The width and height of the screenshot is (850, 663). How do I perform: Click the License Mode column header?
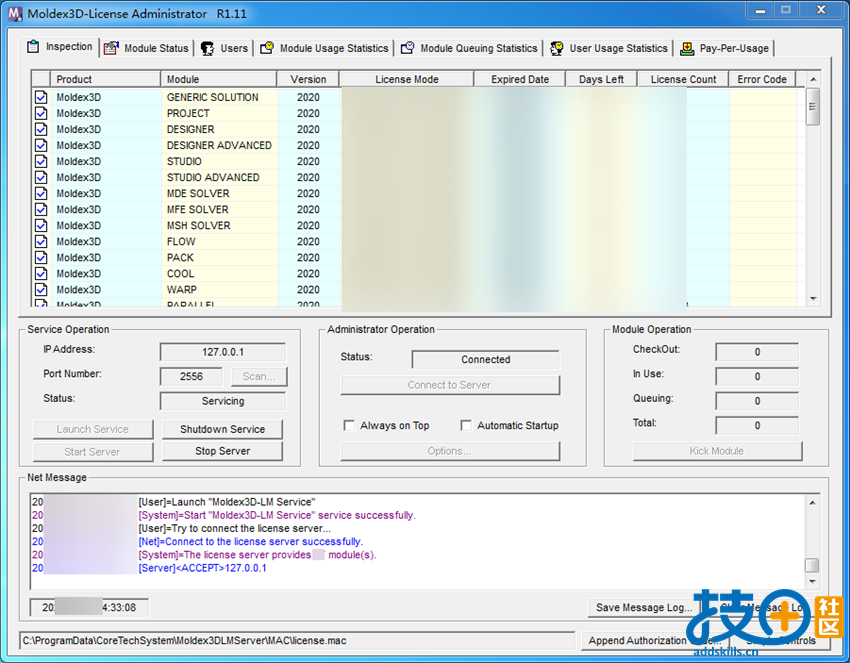[x=407, y=79]
